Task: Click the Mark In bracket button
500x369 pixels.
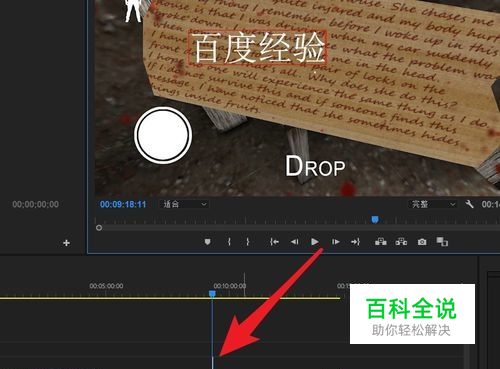Action: point(229,242)
